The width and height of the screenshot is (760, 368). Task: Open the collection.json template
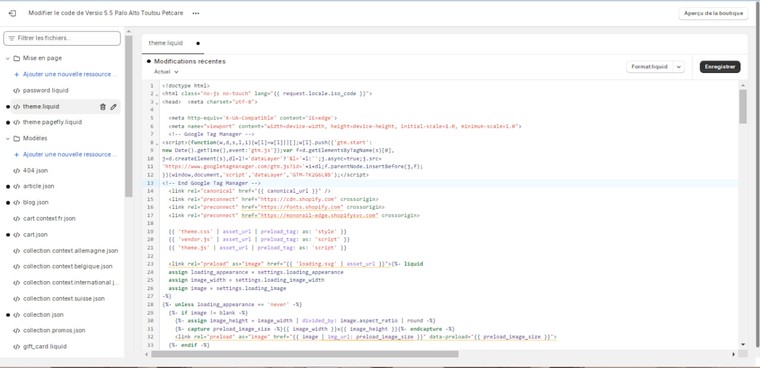[x=44, y=315]
